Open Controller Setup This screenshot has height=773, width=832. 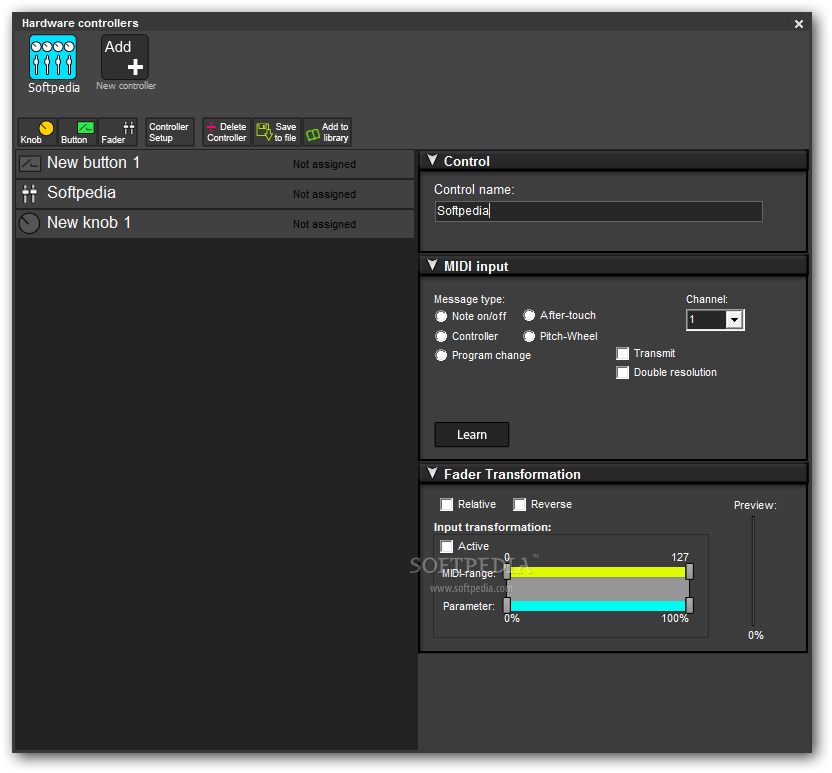[169, 132]
